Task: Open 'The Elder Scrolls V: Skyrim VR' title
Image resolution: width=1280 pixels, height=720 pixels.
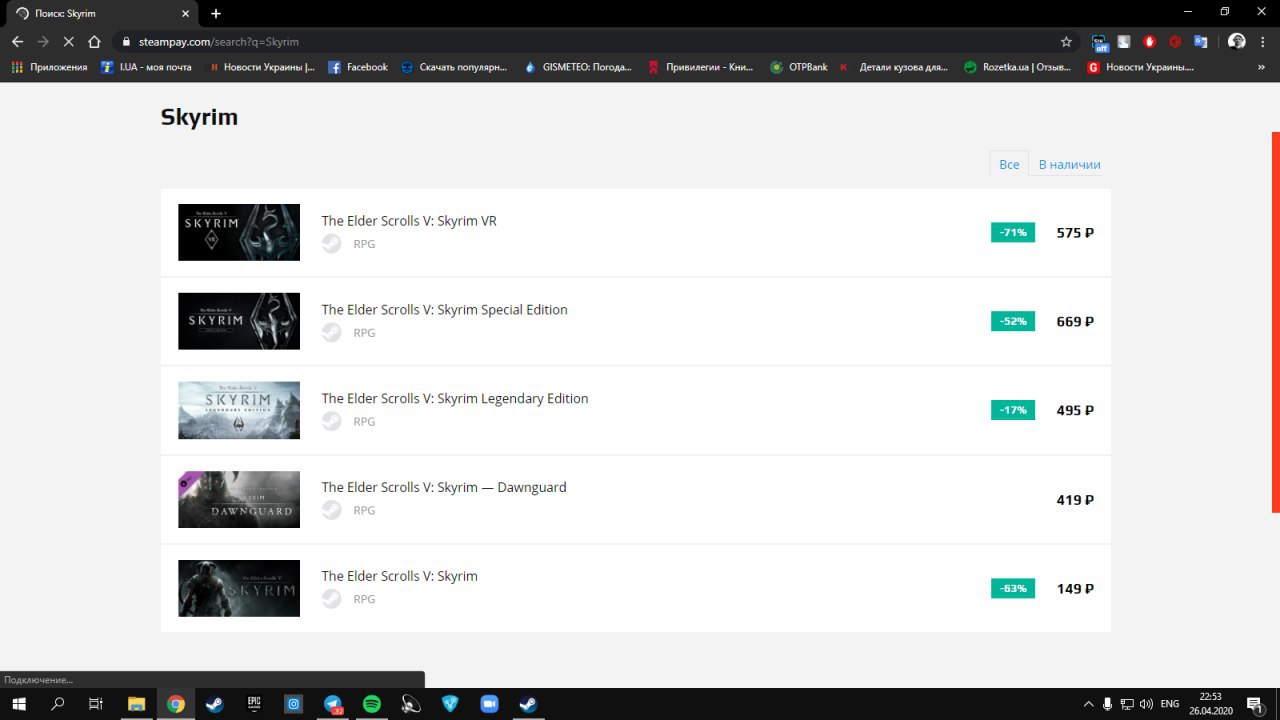Action: click(x=409, y=221)
